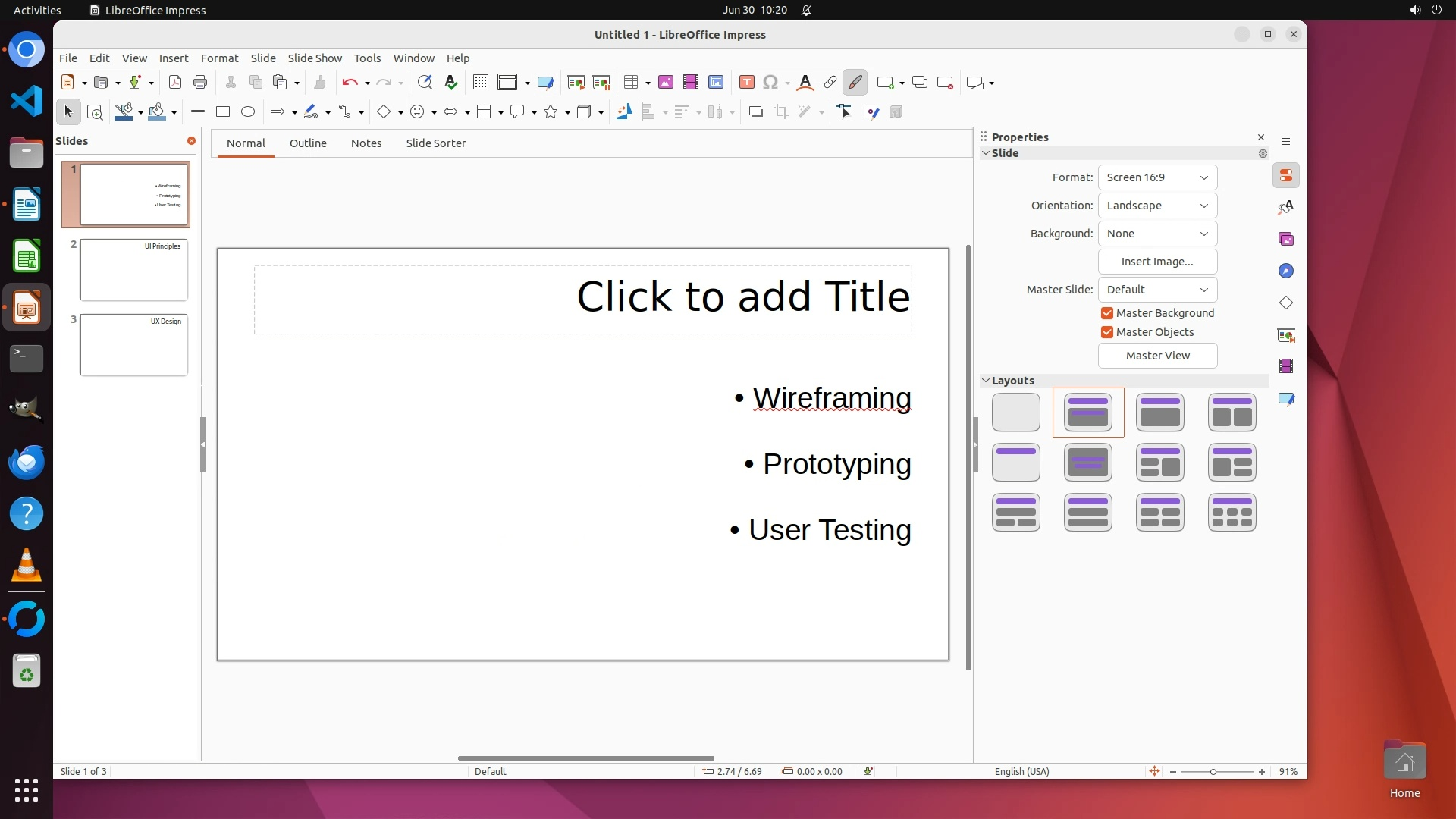This screenshot has width=1456, height=819.
Task: Click the zoom slider in status bar
Action: (1213, 772)
